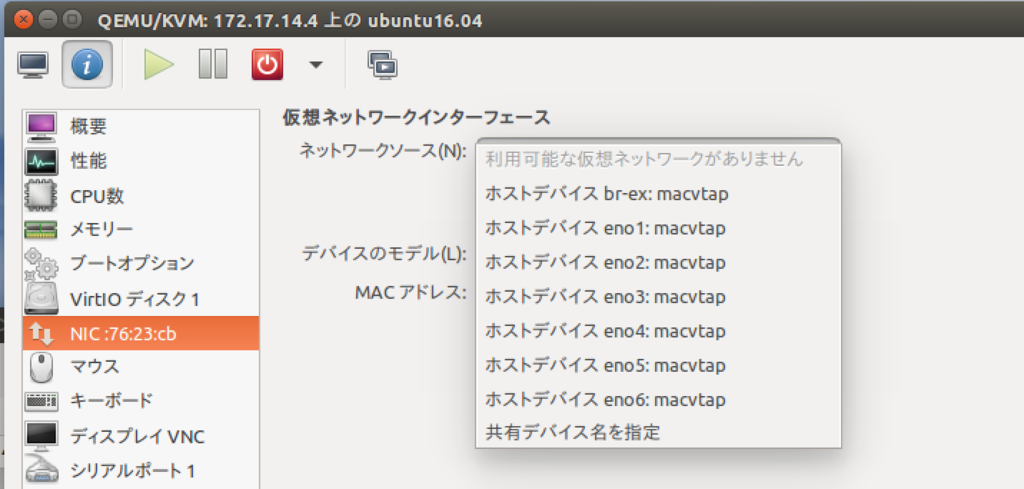
Task: Click the MAC アドレス: label
Action: click(411, 291)
